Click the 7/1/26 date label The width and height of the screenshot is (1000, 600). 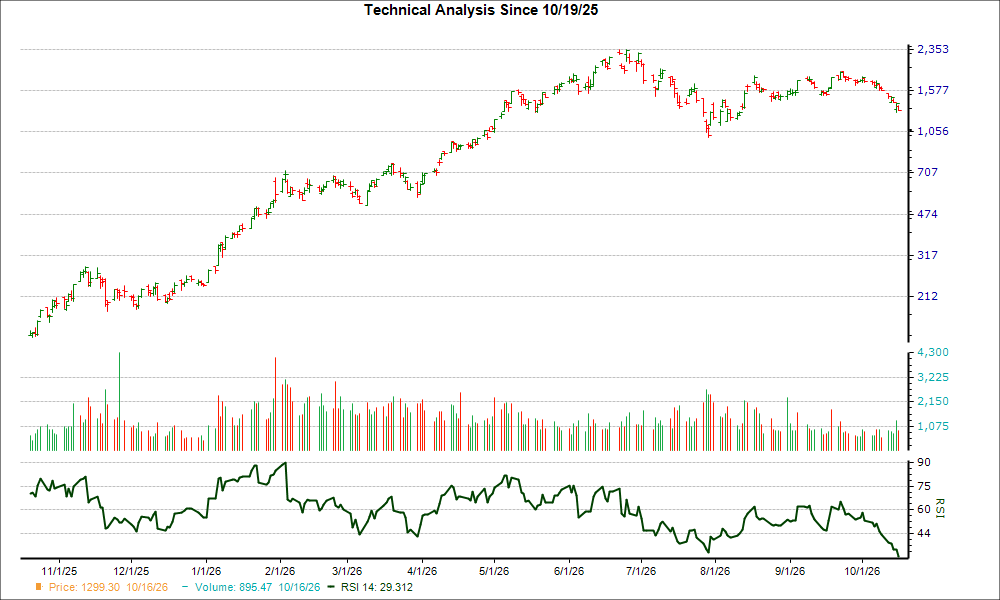click(641, 571)
